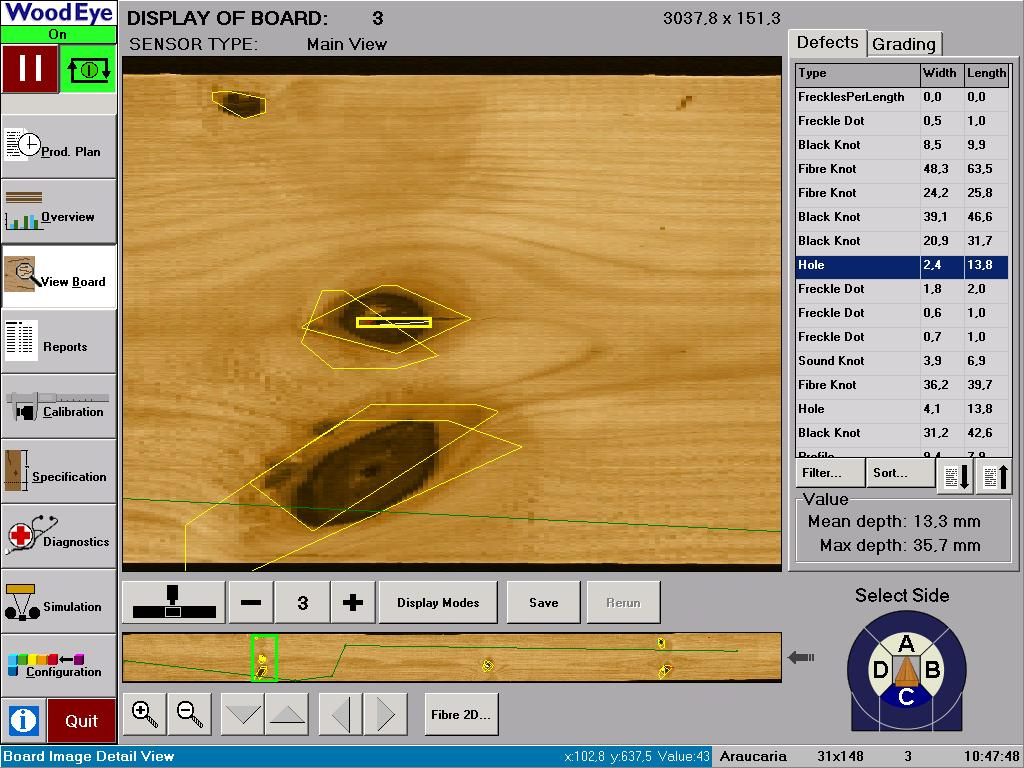
Task: Switch to the Grading tab
Action: tap(904, 44)
